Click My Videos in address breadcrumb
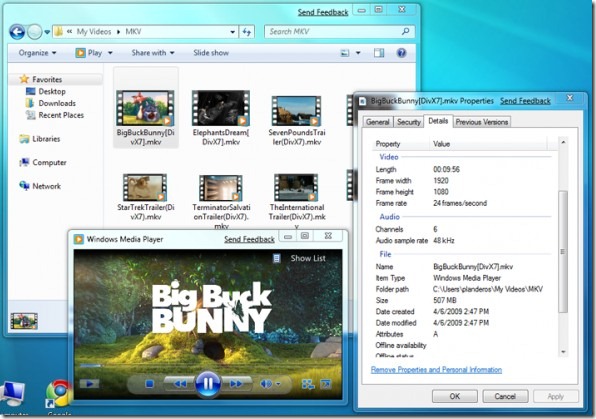The width and height of the screenshot is (596, 419). (94, 32)
